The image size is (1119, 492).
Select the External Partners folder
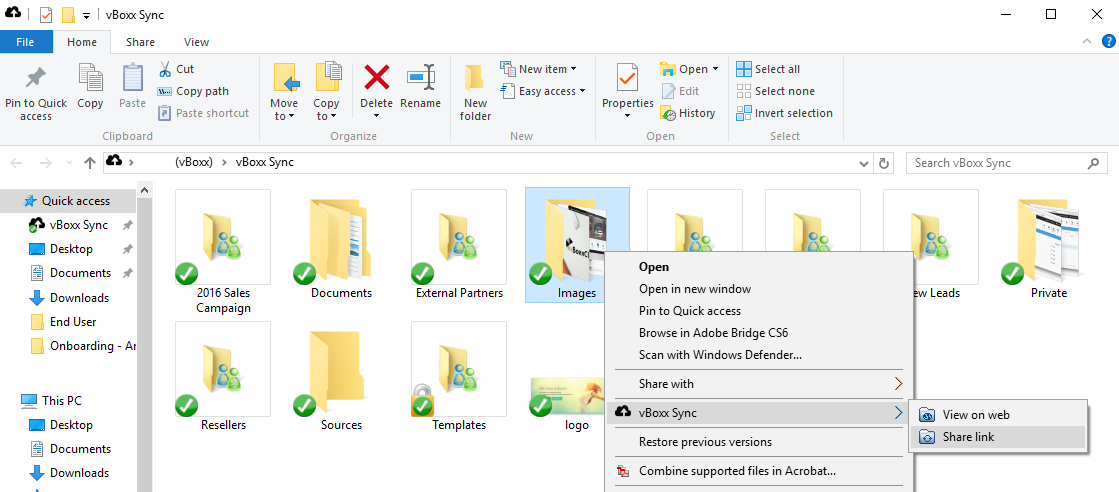(459, 246)
